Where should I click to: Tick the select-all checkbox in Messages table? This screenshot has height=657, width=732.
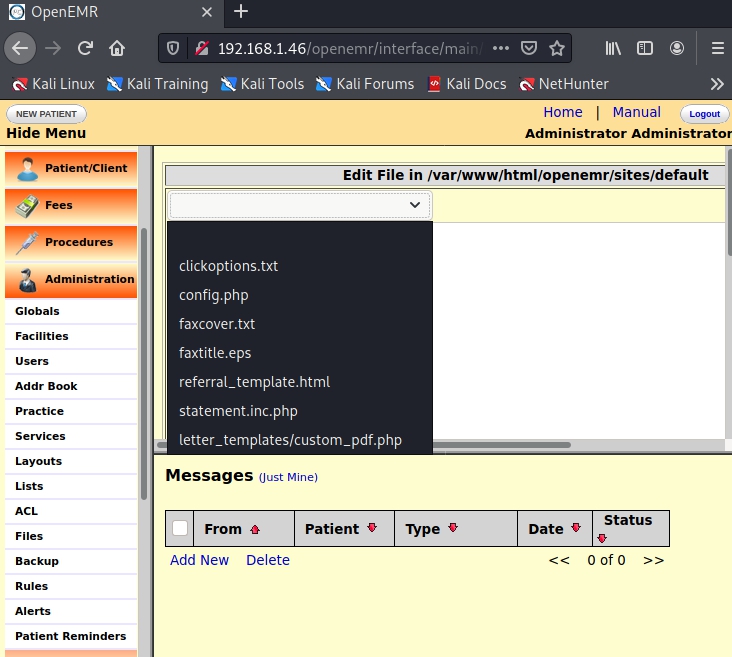(x=180, y=529)
